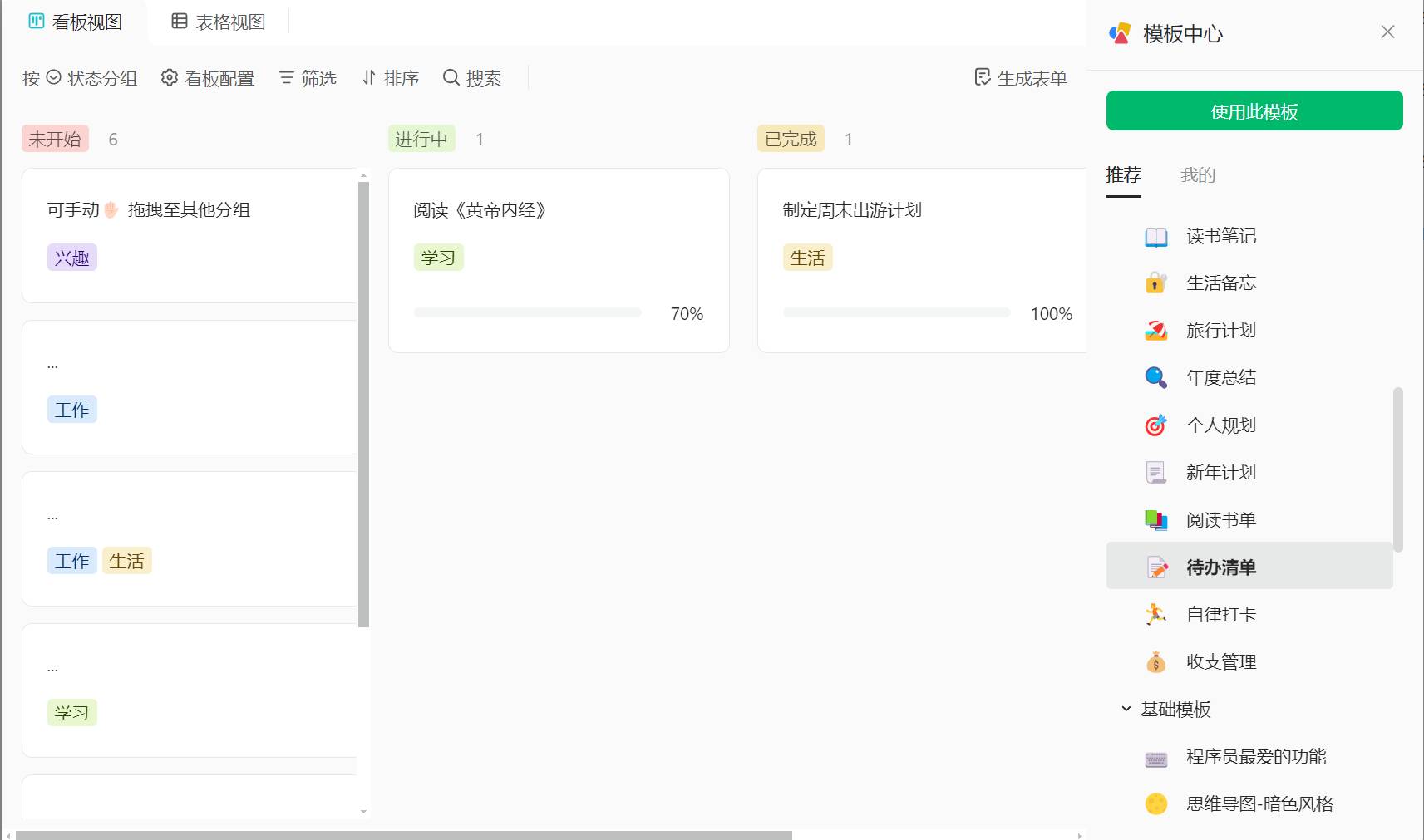Viewport: 1424px width, 840px height.
Task: Click the 未开始 column vertical scrollbar
Action: click(x=363, y=404)
